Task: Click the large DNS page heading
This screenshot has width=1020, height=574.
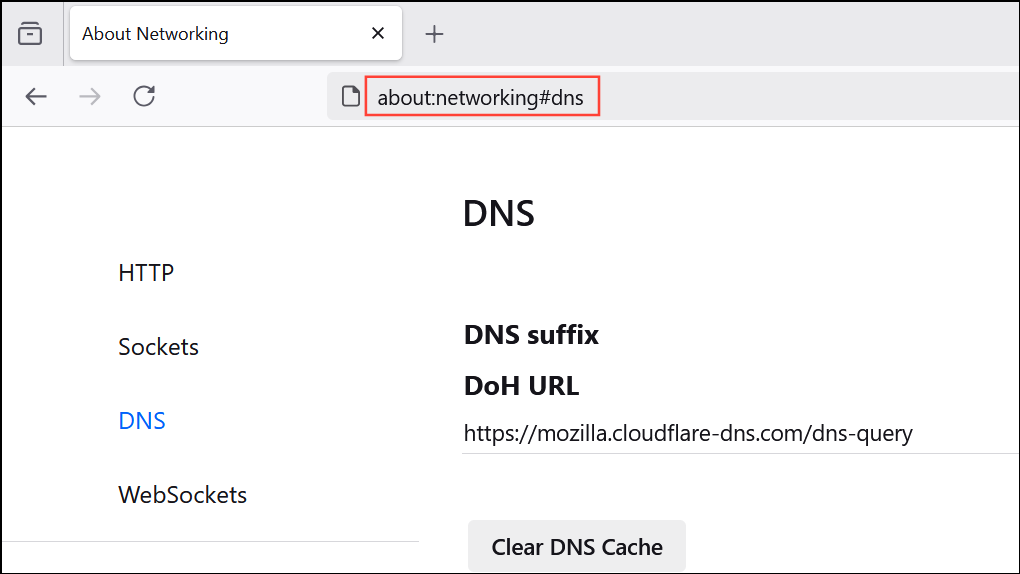Action: tap(498, 214)
